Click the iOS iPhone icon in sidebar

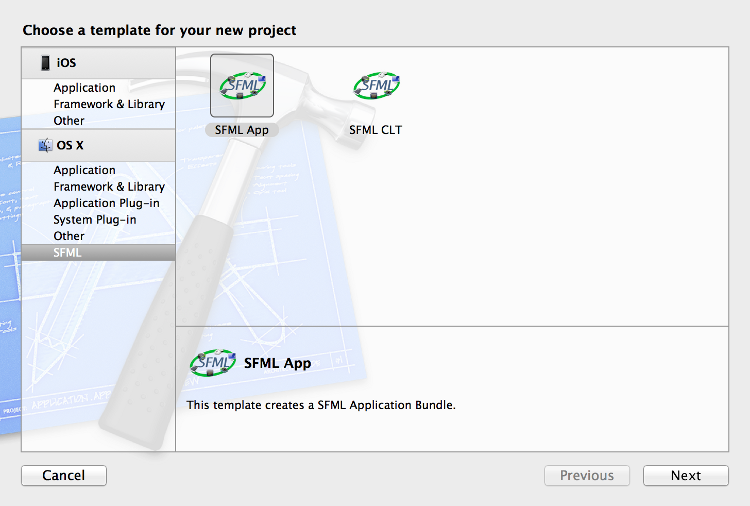click(45, 63)
